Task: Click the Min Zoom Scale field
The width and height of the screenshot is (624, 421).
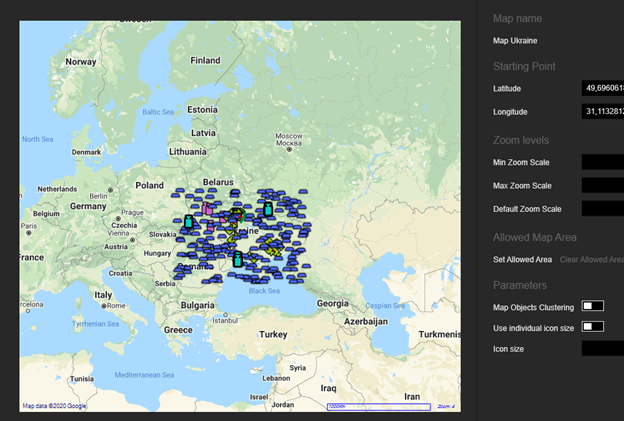Action: [603, 162]
